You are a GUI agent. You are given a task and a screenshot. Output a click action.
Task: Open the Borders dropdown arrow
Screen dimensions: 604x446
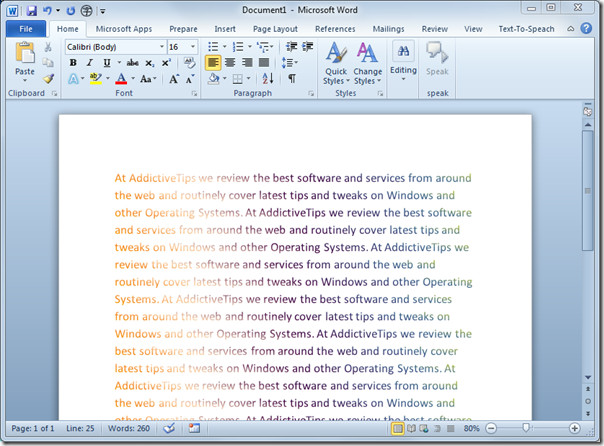tap(248, 79)
